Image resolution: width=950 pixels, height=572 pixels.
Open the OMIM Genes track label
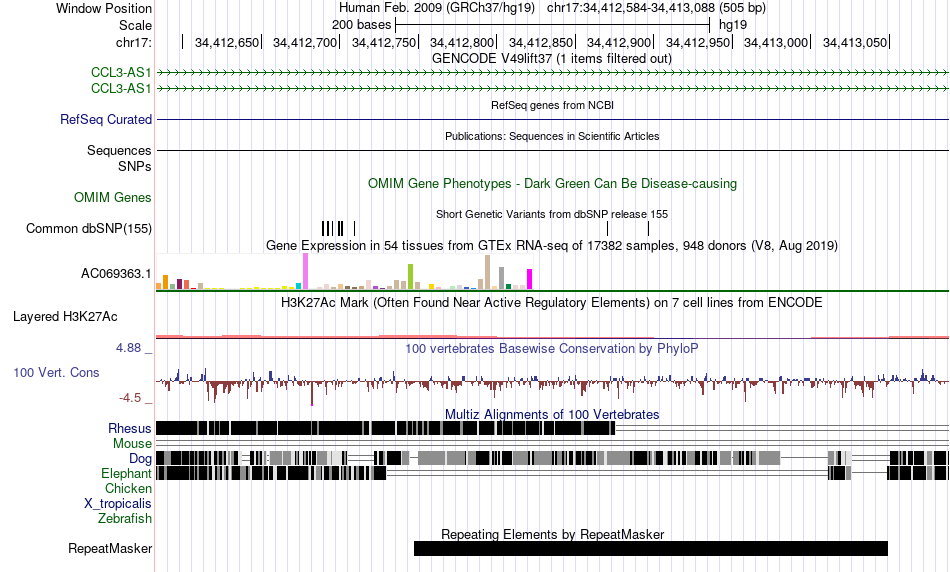[x=113, y=198]
